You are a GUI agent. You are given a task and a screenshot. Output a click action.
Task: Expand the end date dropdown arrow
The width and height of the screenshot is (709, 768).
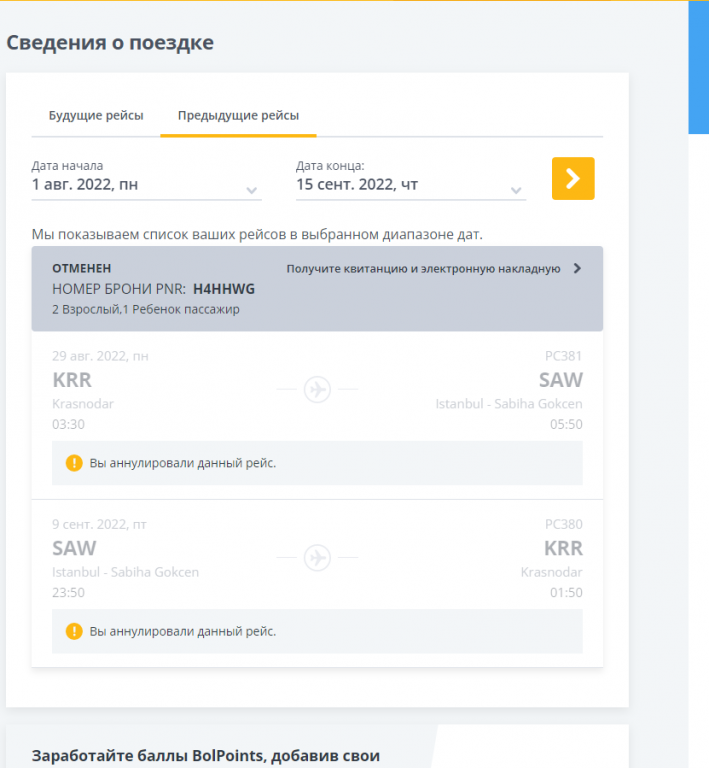pyautogui.click(x=516, y=190)
